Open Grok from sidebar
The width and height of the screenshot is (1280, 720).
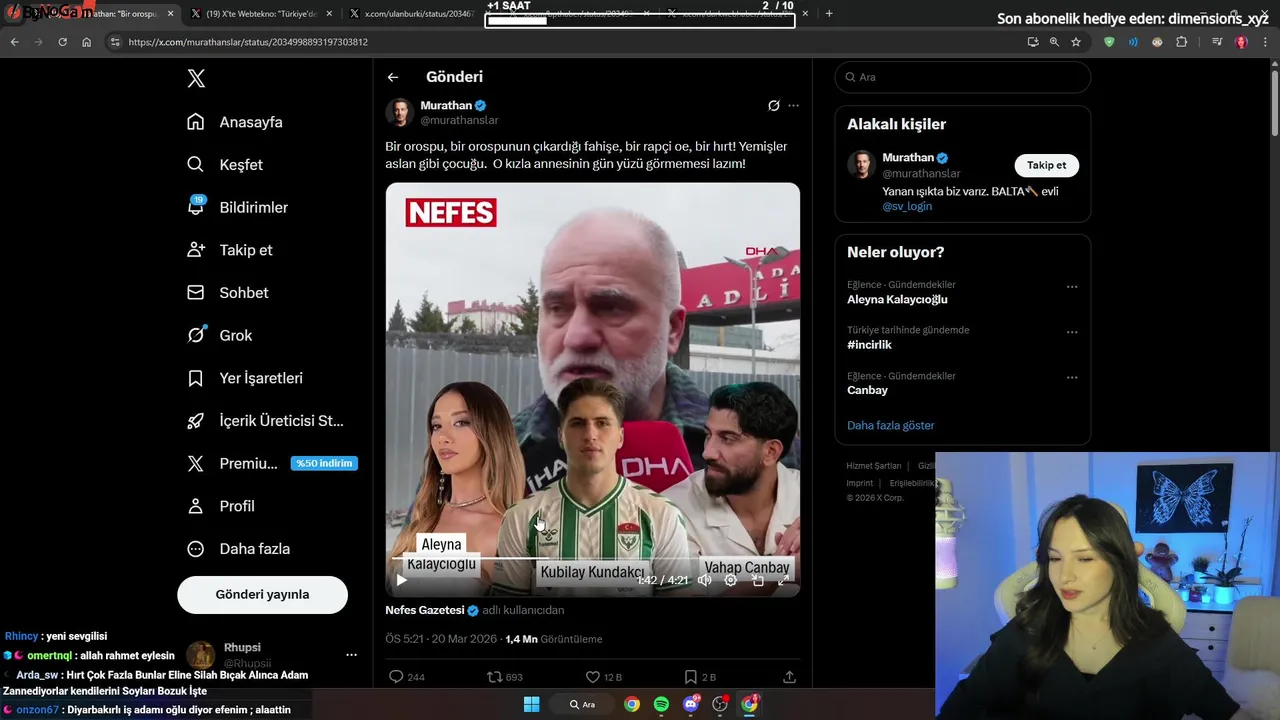[220, 335]
